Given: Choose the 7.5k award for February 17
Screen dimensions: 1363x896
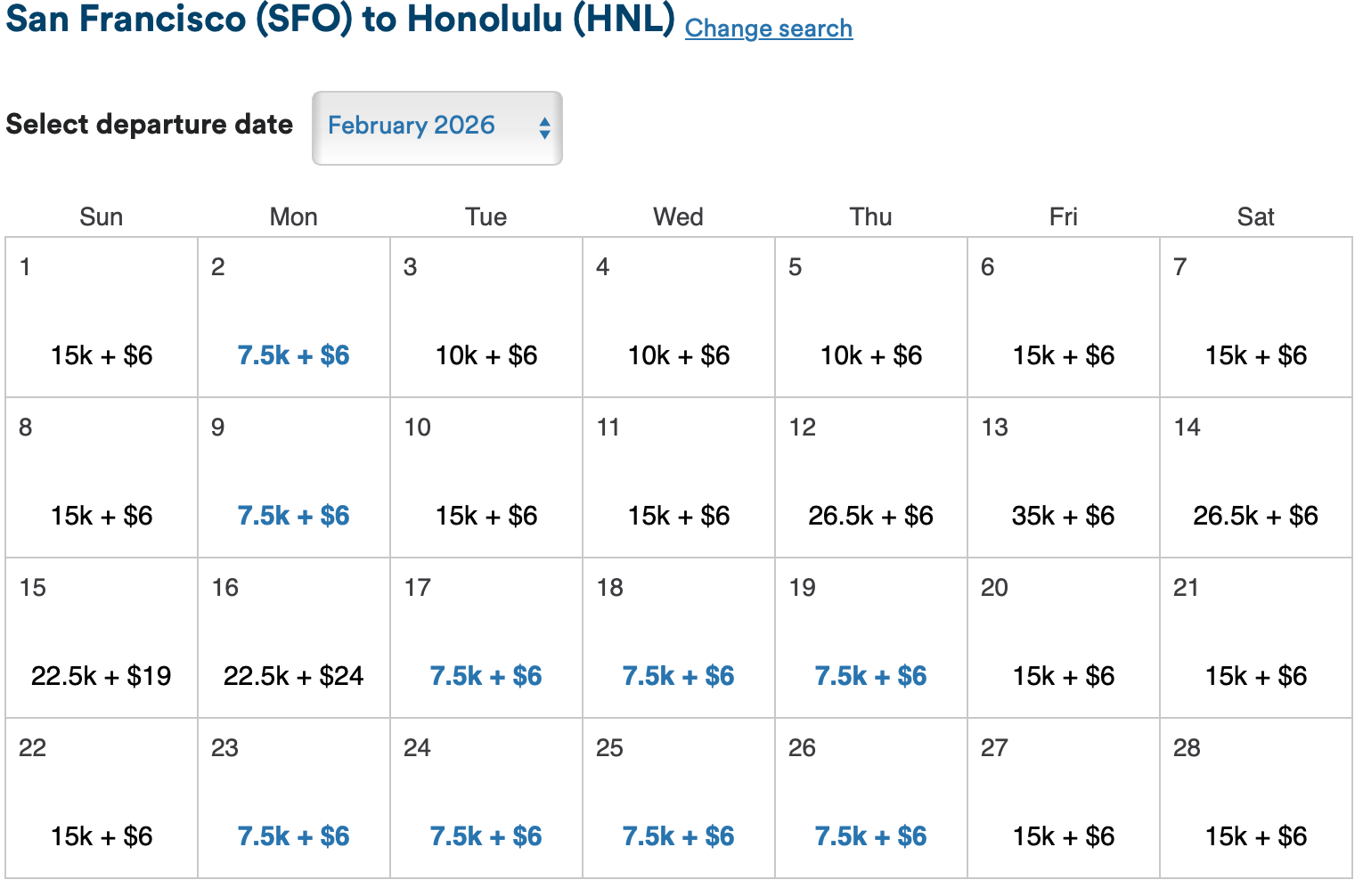Looking at the screenshot, I should [486, 676].
